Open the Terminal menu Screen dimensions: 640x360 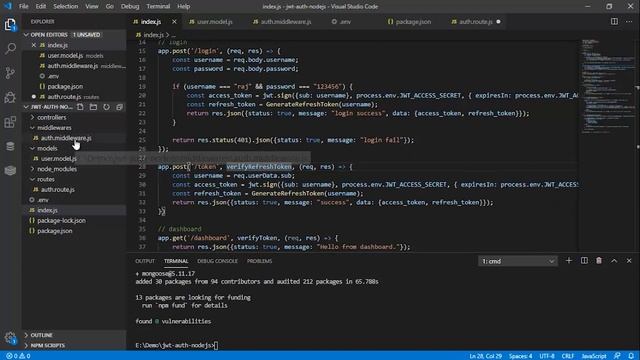(158, 7)
